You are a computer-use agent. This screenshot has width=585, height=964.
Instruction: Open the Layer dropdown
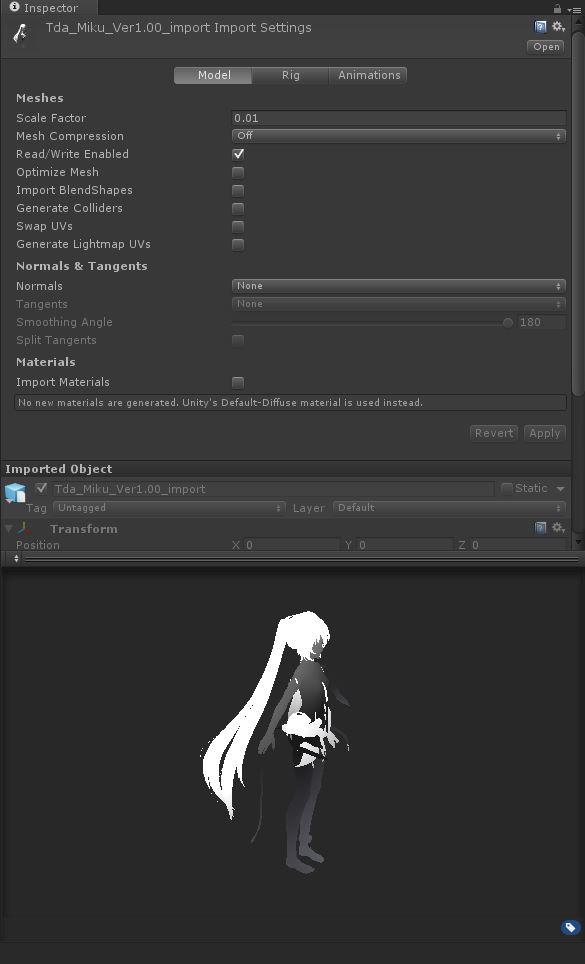(449, 508)
